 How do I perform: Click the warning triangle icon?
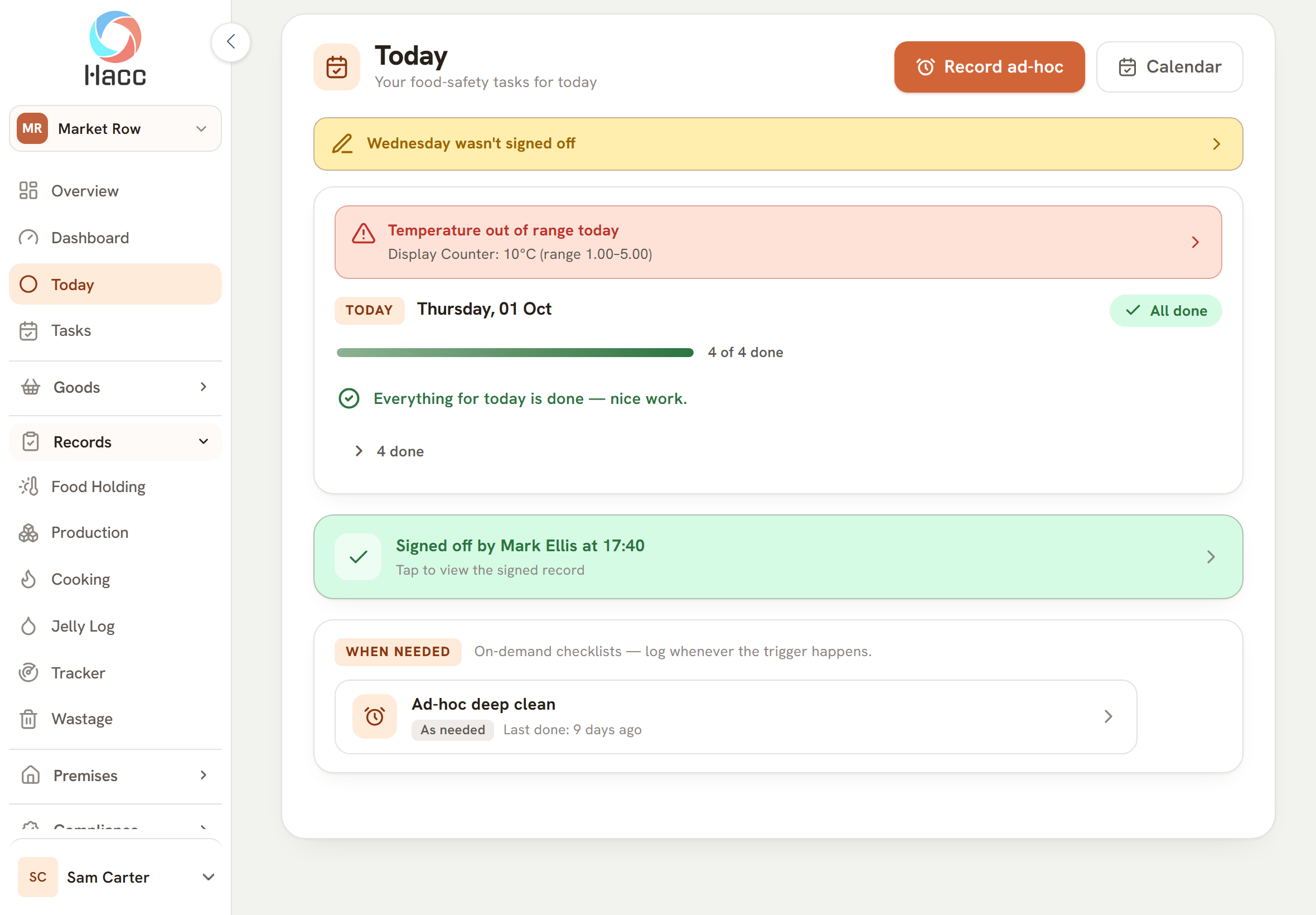pos(363,234)
